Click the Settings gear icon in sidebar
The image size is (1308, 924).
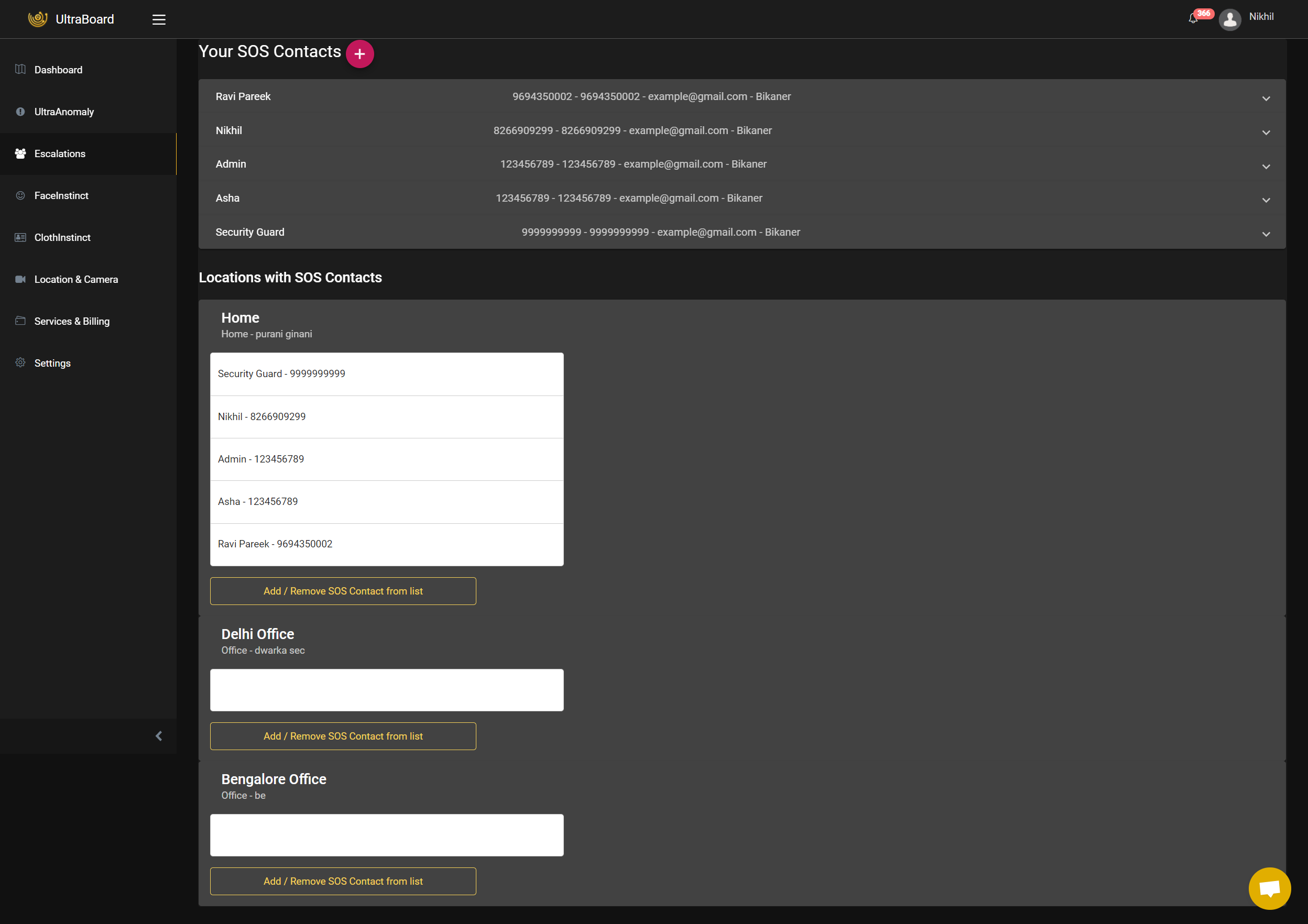(x=20, y=362)
